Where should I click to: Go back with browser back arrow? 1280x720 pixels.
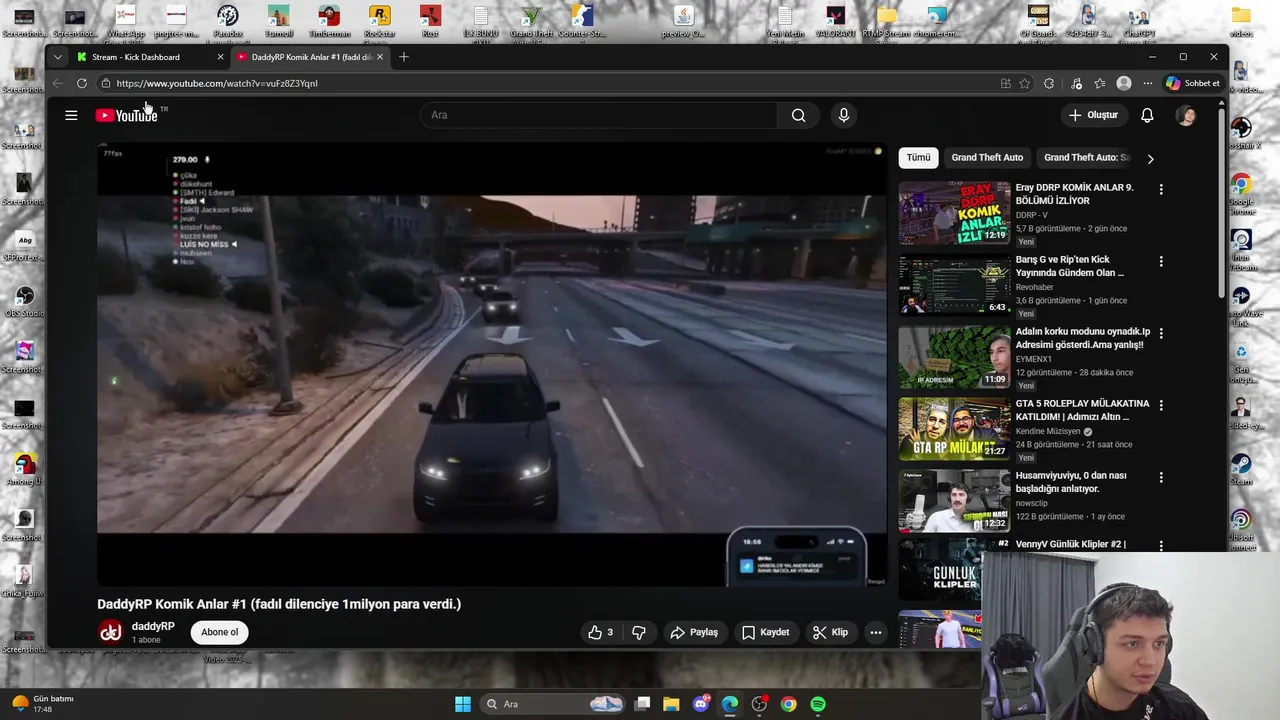click(x=58, y=83)
